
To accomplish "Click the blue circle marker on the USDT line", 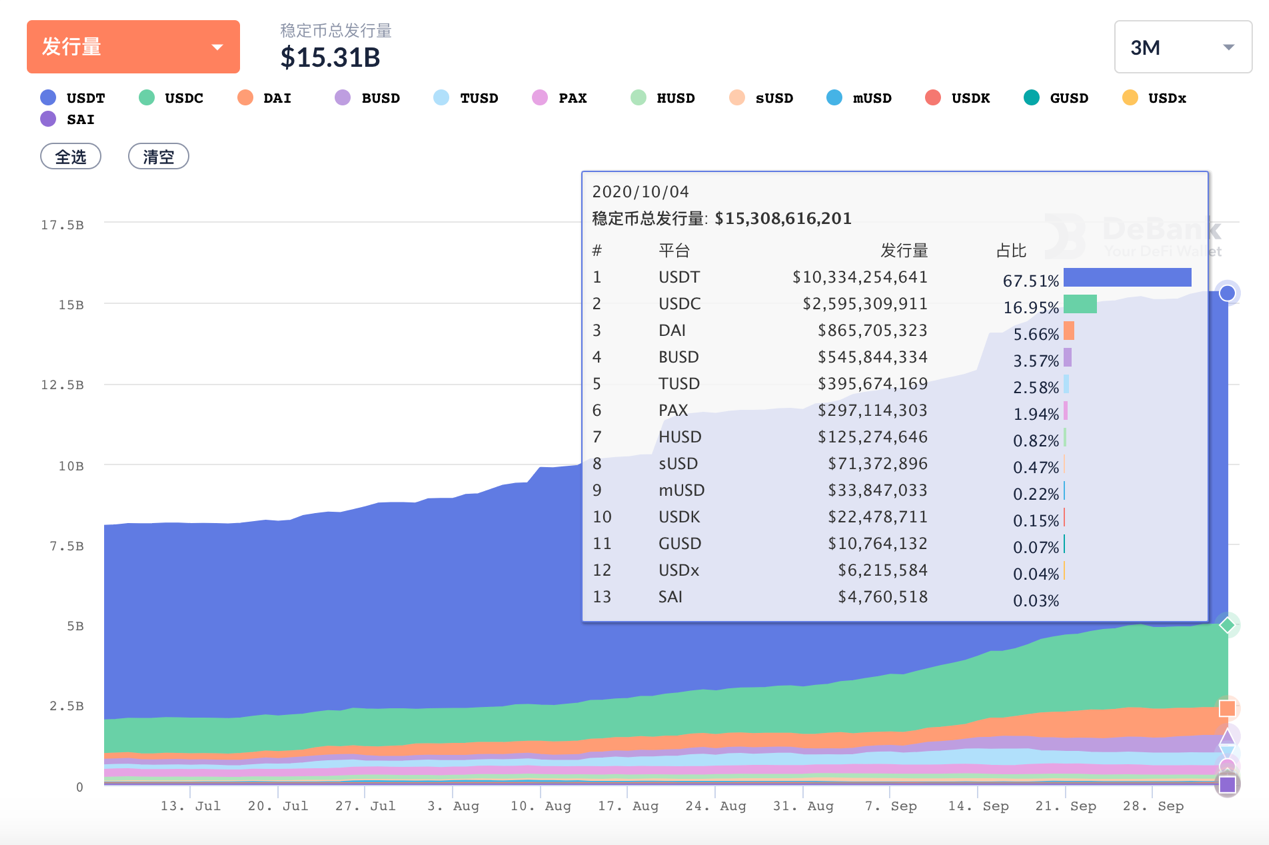I will point(1227,293).
